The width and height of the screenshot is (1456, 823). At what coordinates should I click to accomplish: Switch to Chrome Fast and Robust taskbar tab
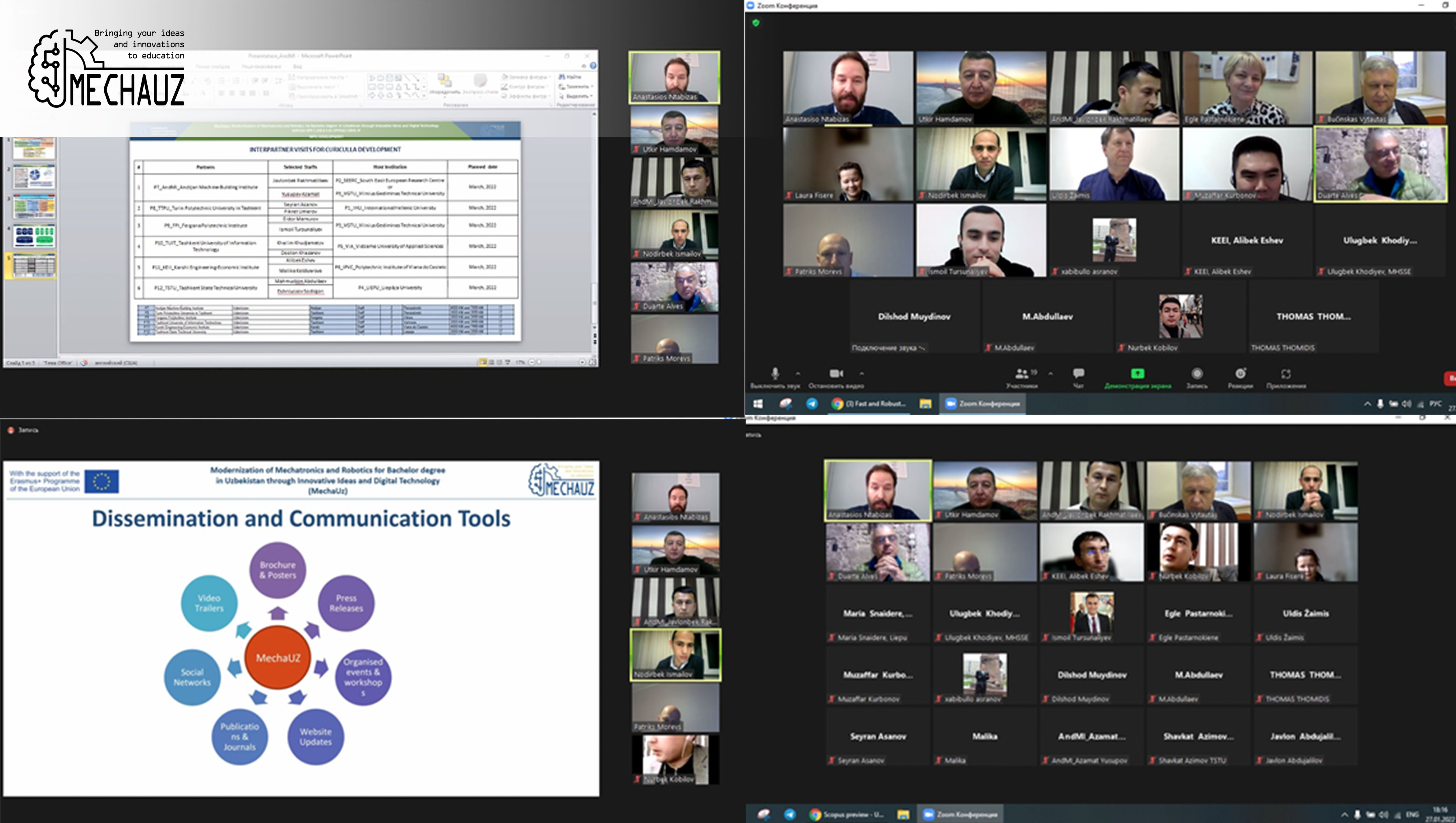click(x=869, y=404)
